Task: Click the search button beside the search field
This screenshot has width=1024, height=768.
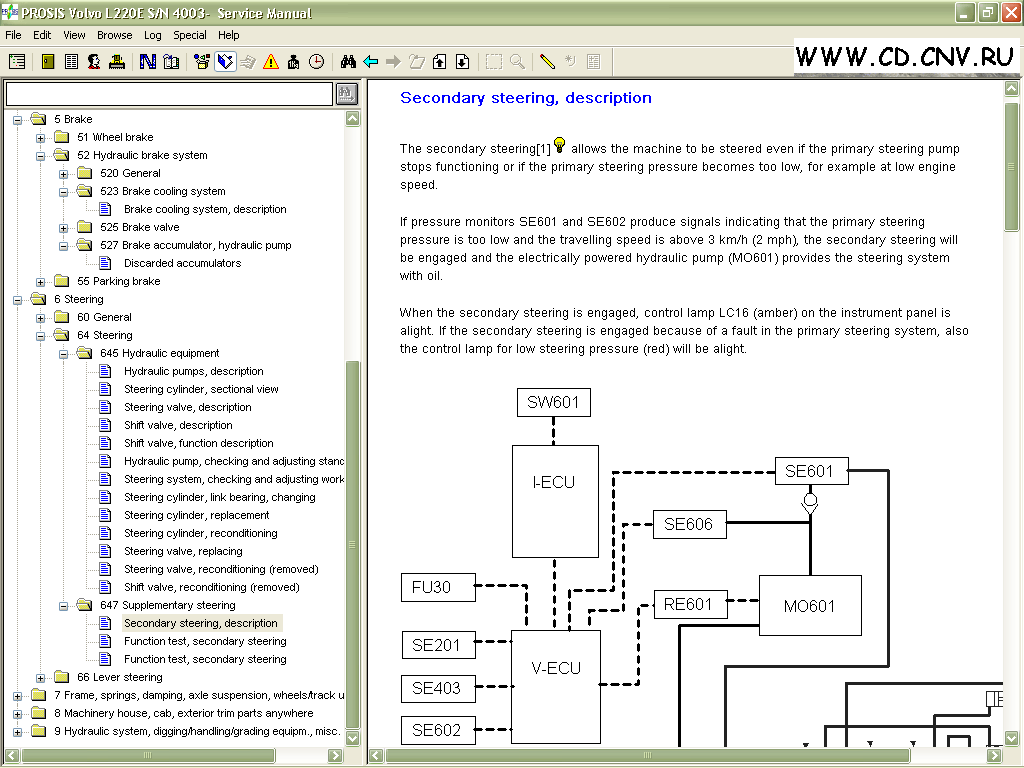Action: [x=347, y=94]
